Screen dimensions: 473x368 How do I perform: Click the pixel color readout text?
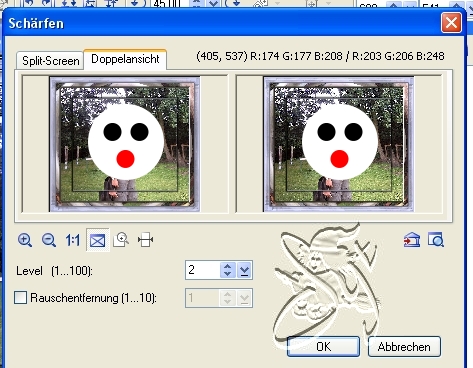point(320,56)
